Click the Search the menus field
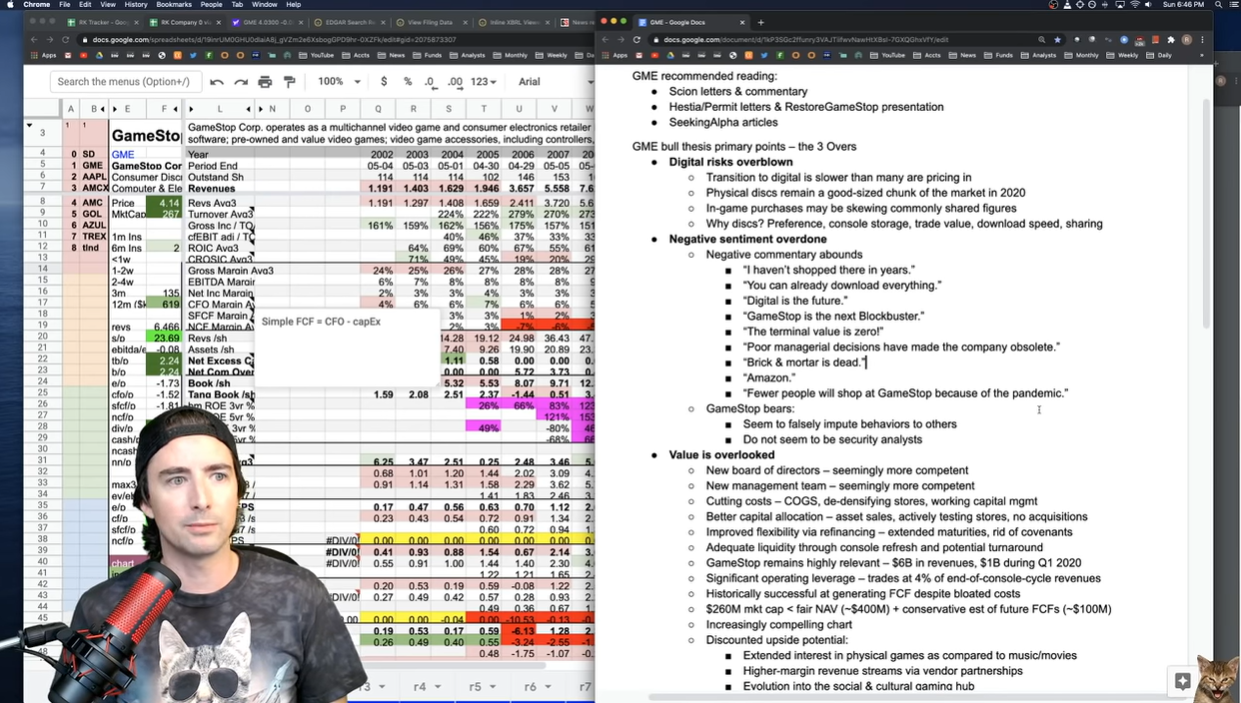Viewport: 1241px width, 703px height. coord(124,82)
